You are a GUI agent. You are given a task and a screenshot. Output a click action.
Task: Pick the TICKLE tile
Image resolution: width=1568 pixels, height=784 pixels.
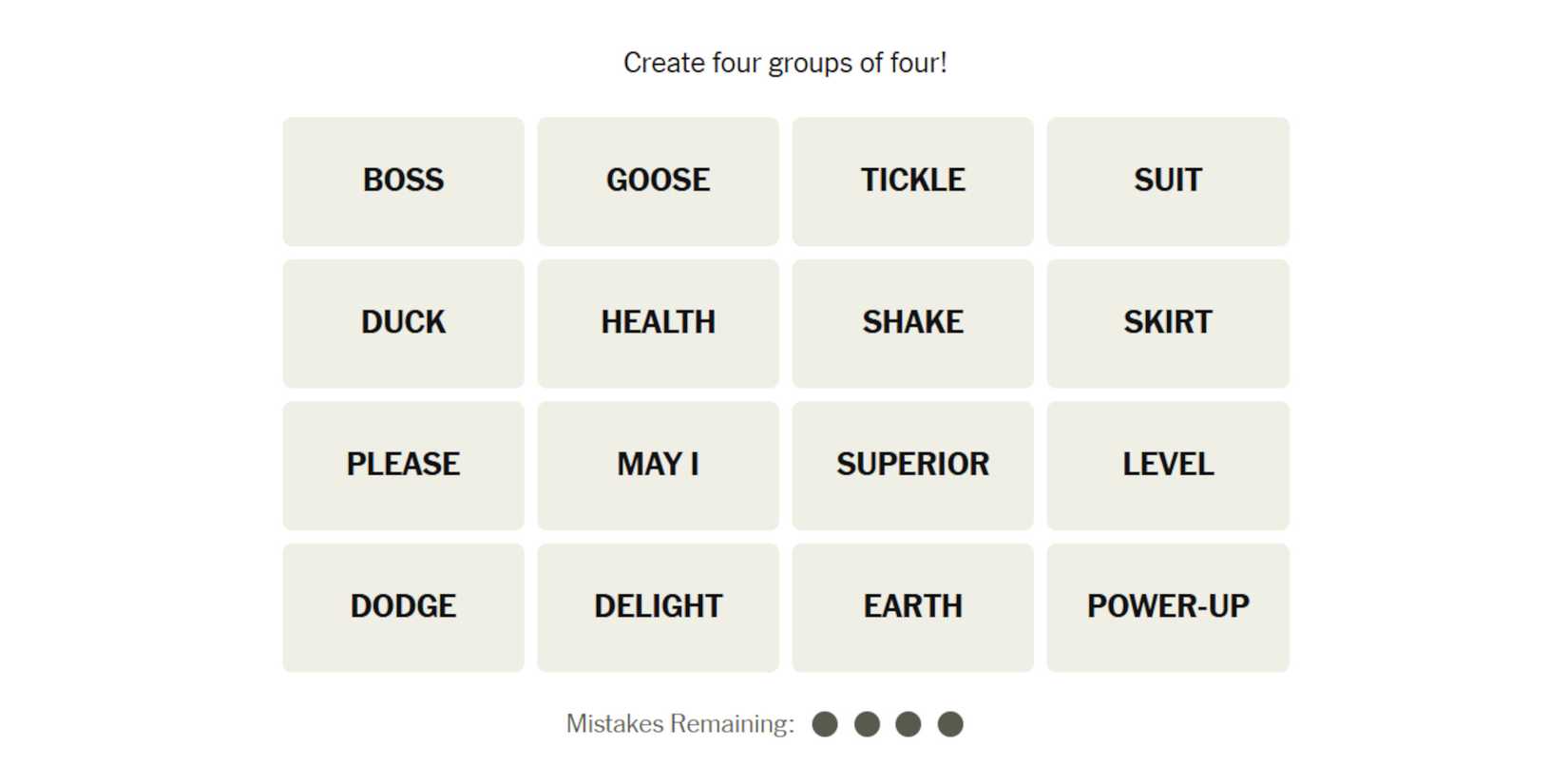tap(912, 181)
